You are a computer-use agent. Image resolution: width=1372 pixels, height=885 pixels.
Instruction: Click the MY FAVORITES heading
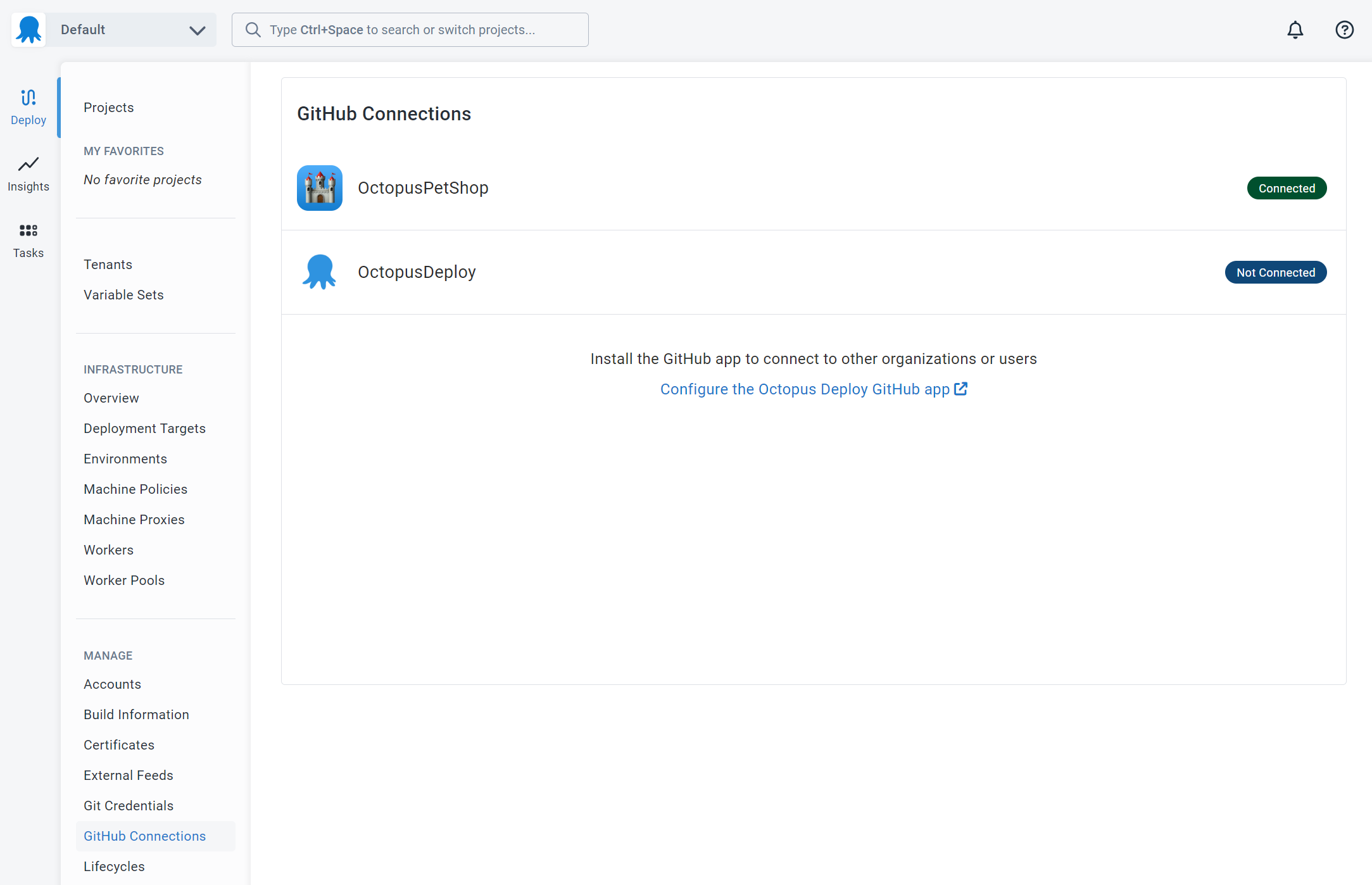point(123,151)
